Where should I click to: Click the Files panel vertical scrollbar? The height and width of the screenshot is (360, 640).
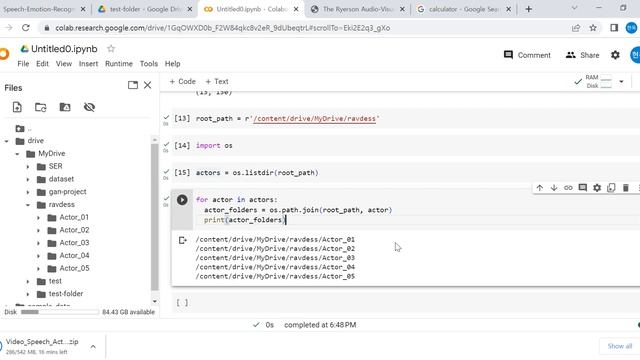154,217
